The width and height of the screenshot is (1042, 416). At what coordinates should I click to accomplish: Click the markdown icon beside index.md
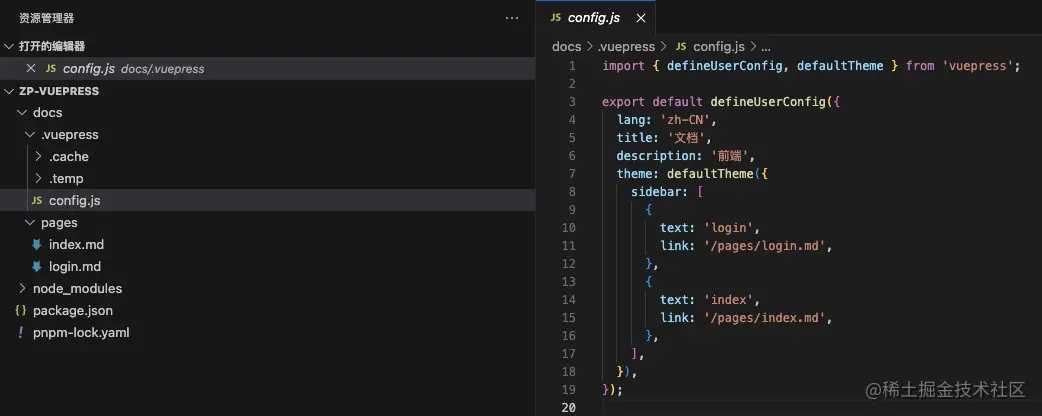click(x=37, y=245)
